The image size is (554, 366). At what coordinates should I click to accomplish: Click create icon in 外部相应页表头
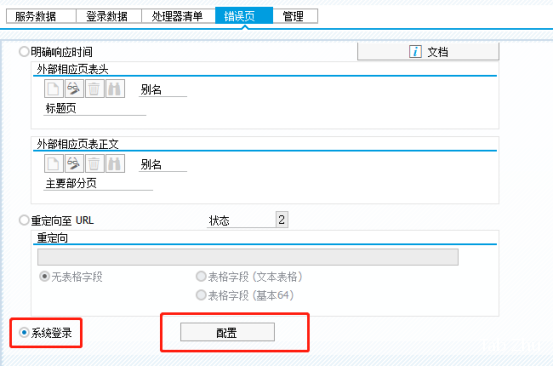click(x=54, y=88)
